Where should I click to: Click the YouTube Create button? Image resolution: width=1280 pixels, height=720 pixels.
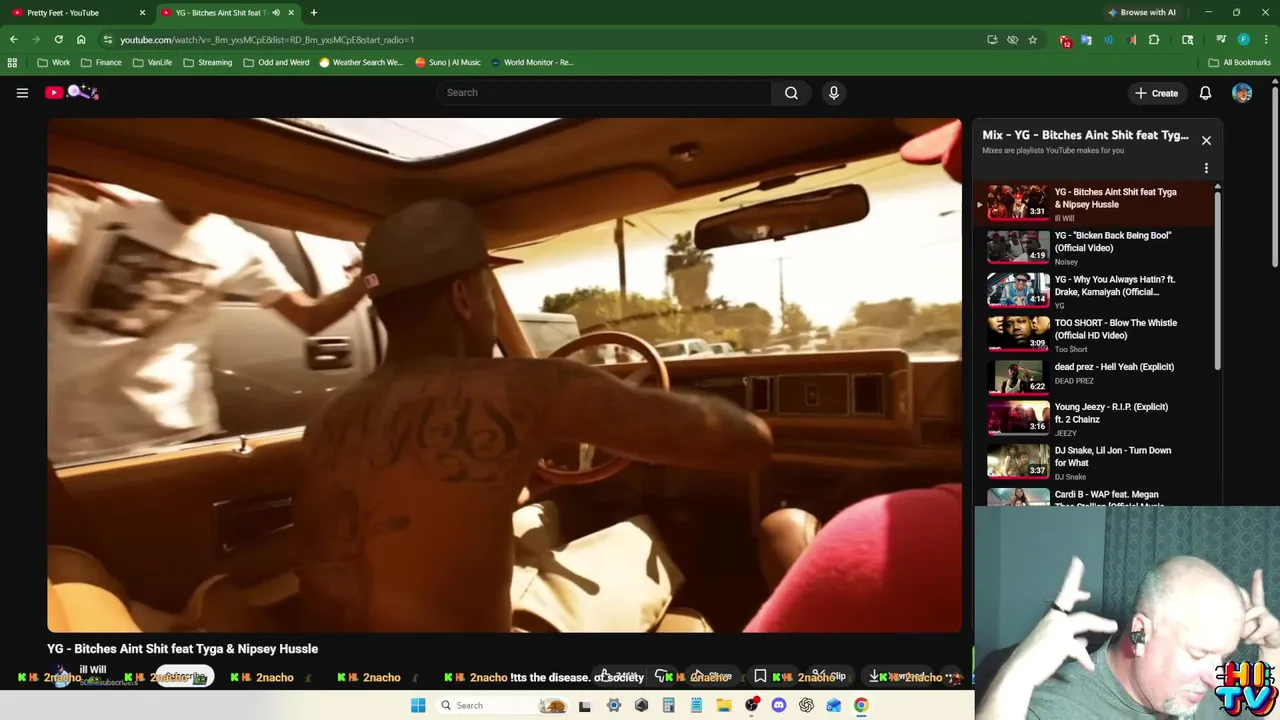[x=1156, y=93]
